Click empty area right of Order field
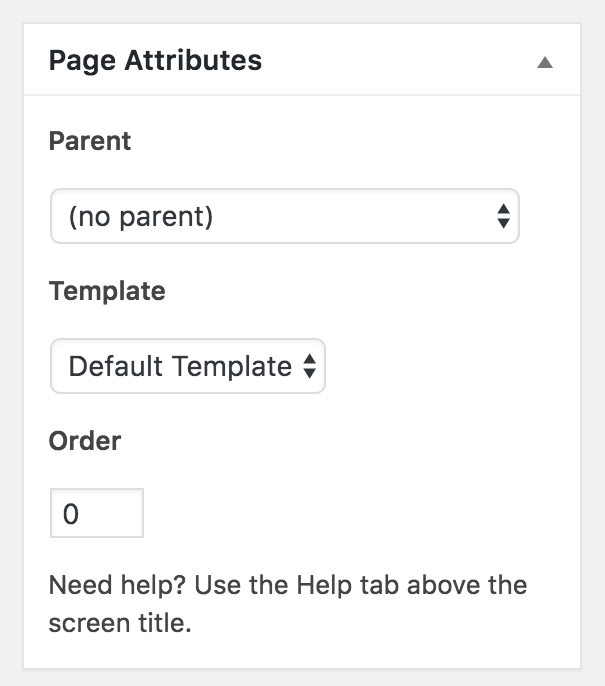This screenshot has width=605, height=686. [x=350, y=513]
